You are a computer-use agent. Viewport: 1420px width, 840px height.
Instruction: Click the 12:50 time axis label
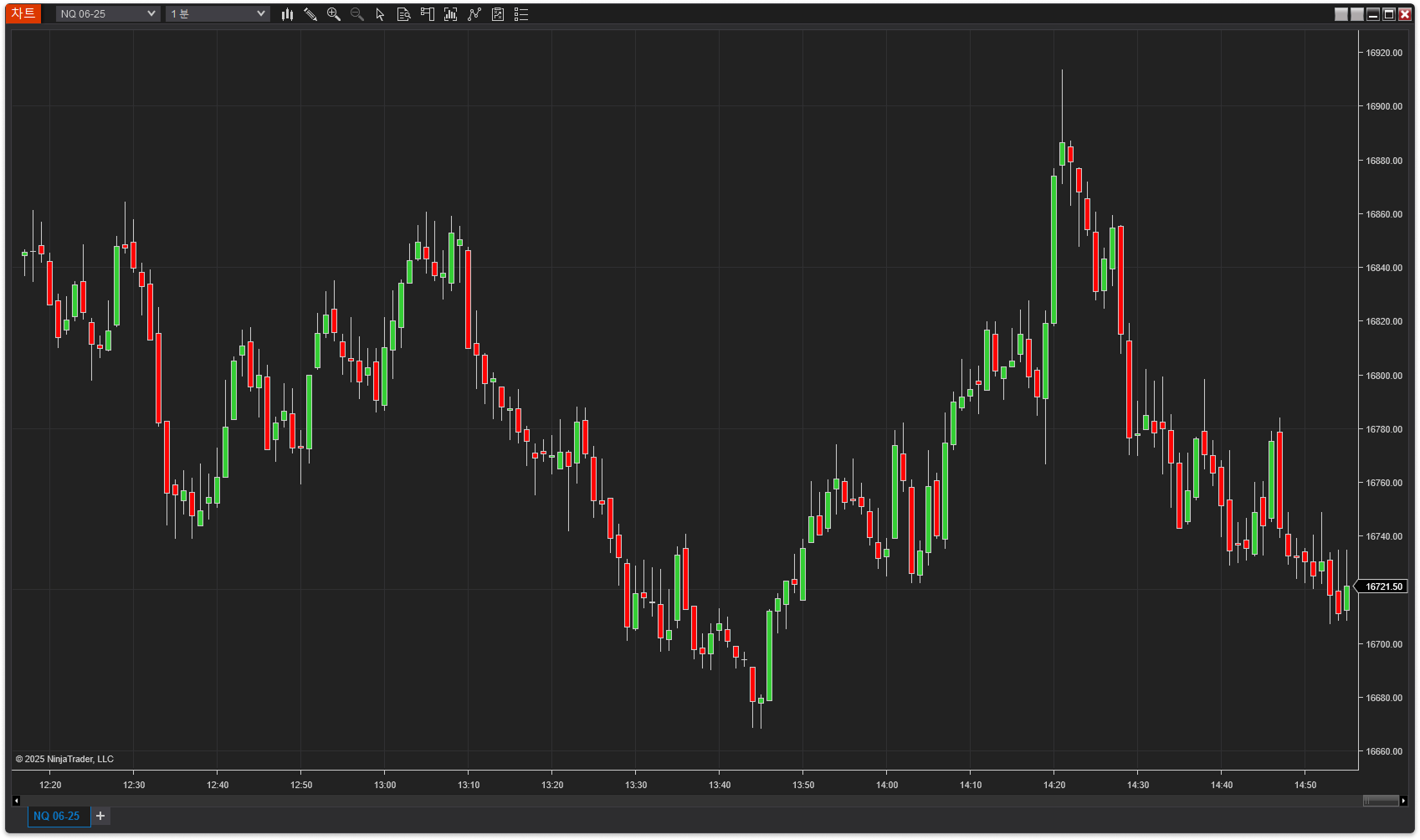tap(301, 785)
